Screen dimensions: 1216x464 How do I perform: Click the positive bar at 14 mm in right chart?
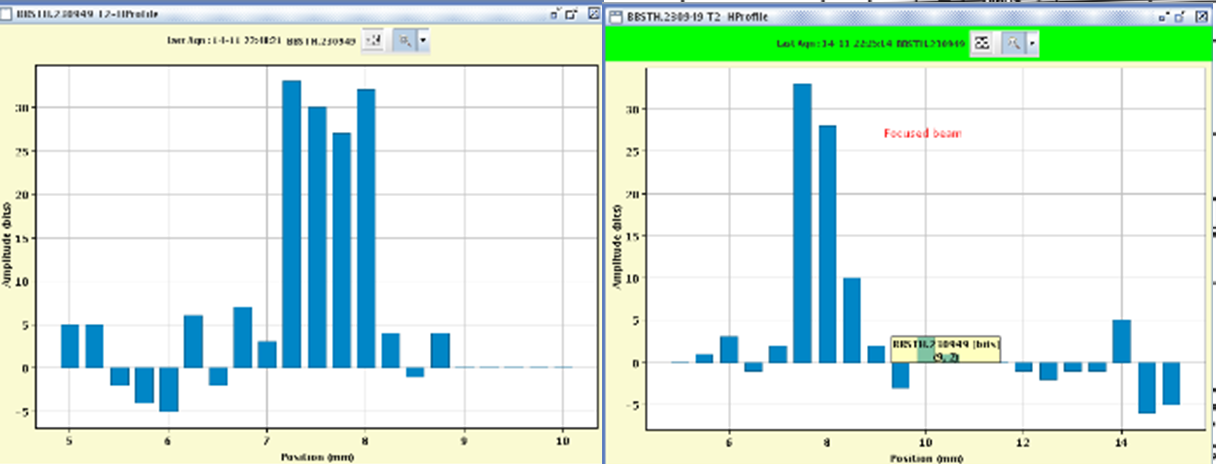[1122, 341]
